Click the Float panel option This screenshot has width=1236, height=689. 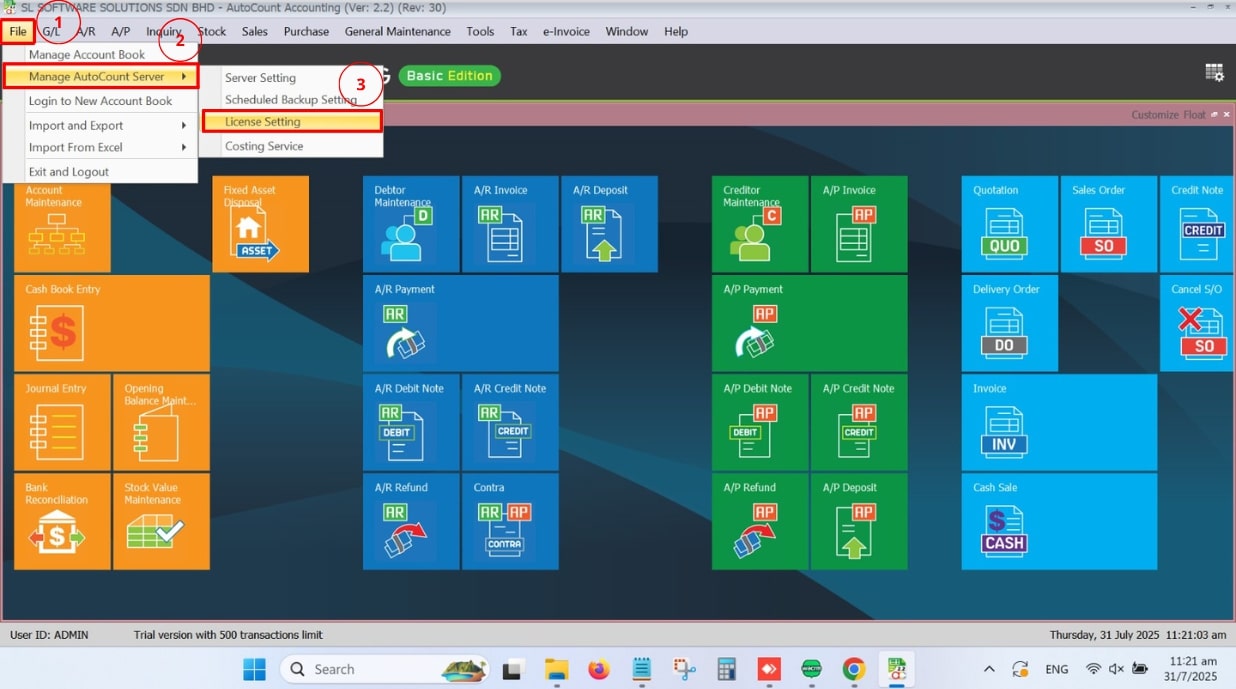pyautogui.click(x=1194, y=115)
